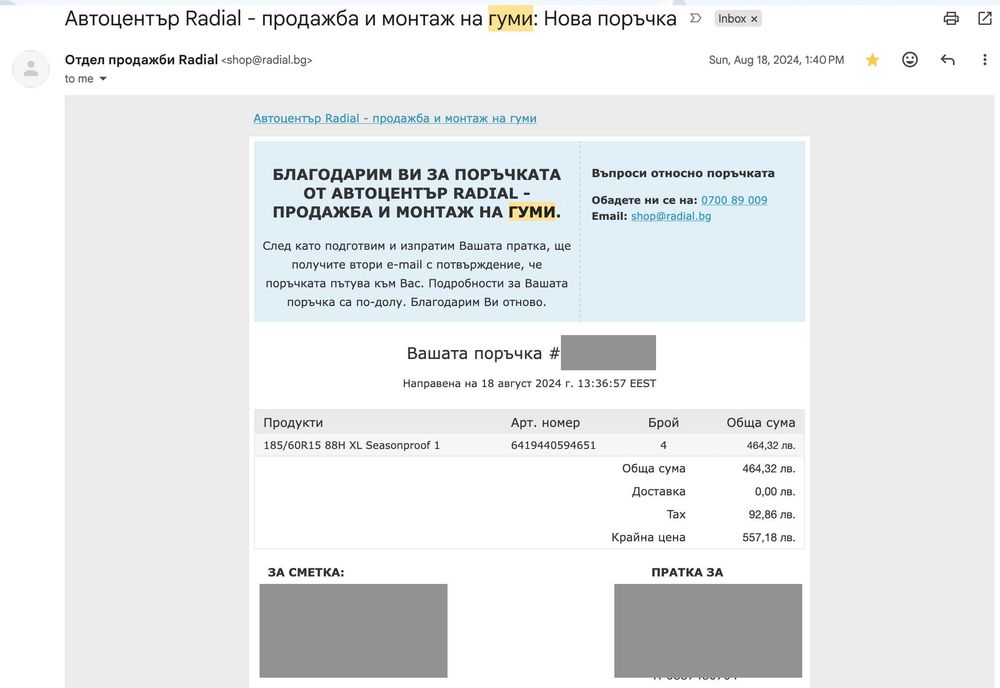
Task: Click the shop@radial.bg email link in the body
Action: pyautogui.click(x=671, y=216)
